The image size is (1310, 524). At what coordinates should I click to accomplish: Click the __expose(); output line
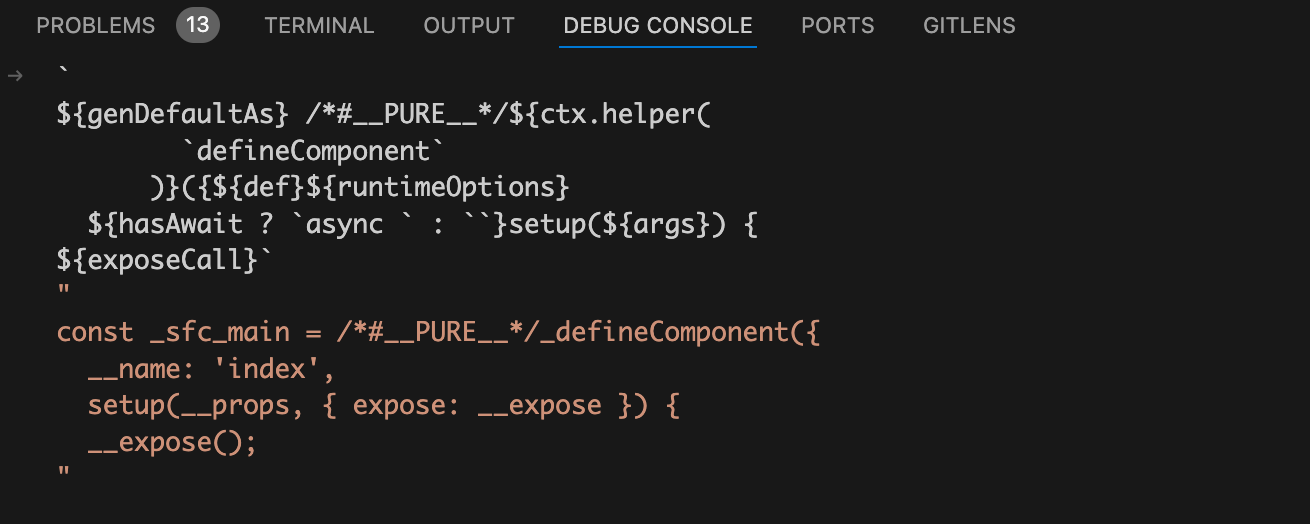tap(173, 441)
